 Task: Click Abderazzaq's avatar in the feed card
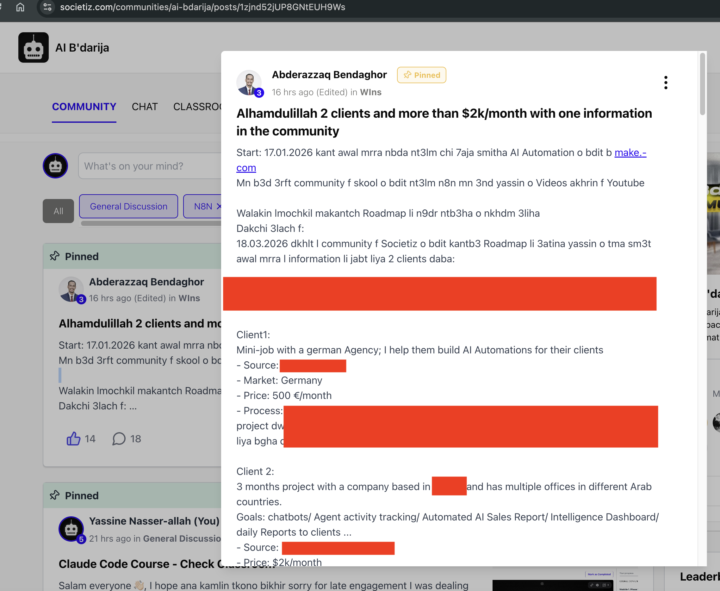pyautogui.click(x=71, y=289)
